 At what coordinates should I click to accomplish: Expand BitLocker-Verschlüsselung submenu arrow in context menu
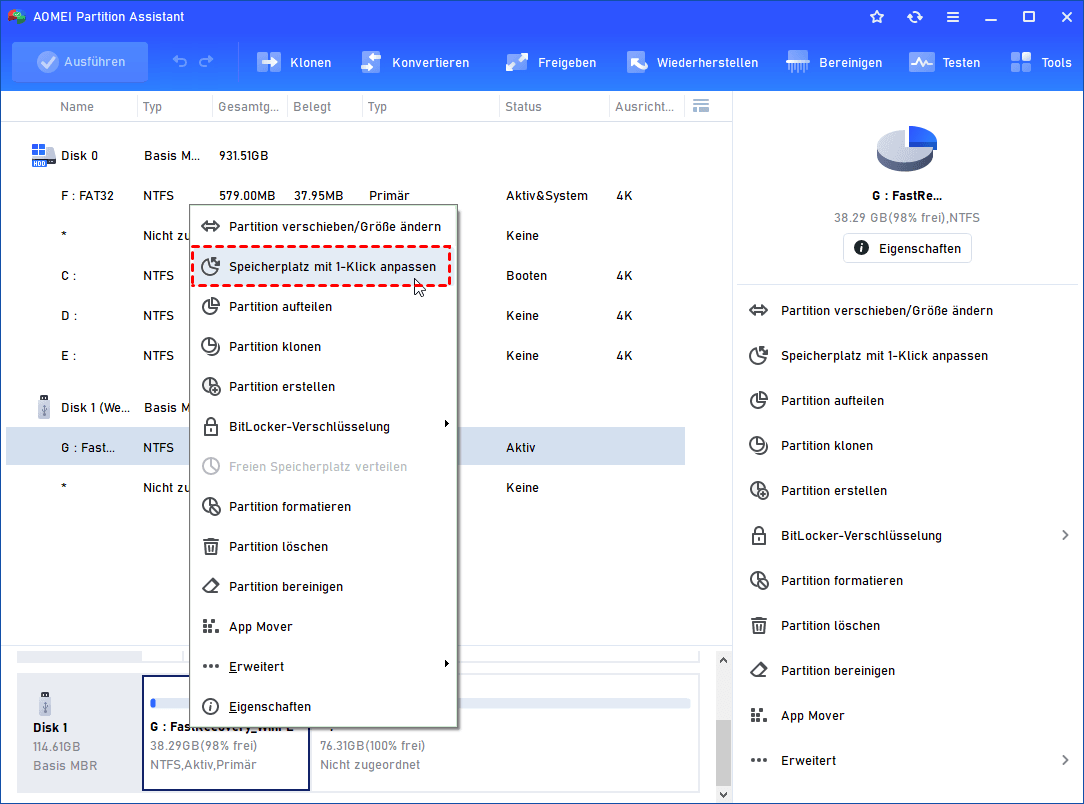point(447,424)
